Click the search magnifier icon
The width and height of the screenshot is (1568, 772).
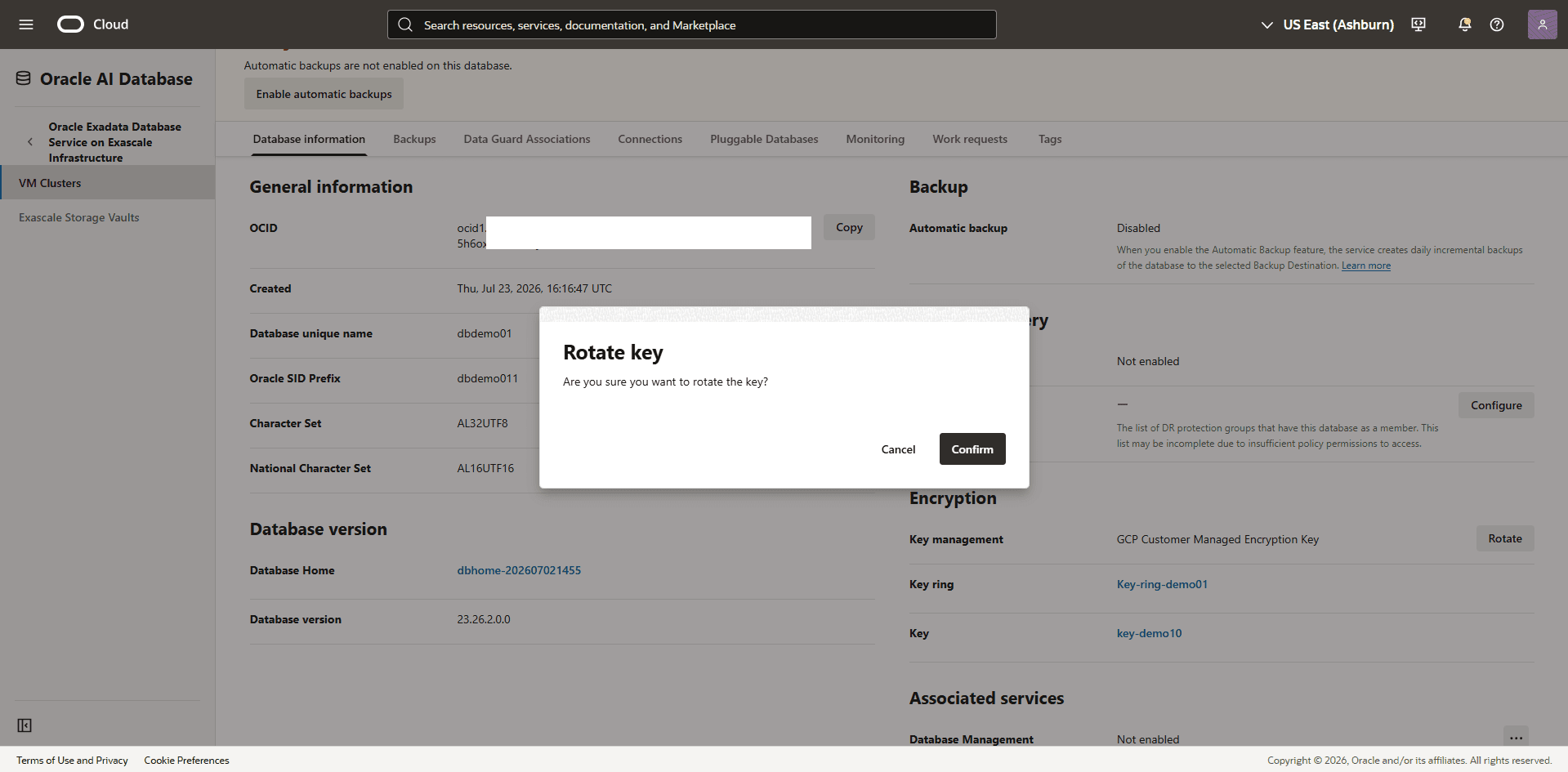click(405, 25)
